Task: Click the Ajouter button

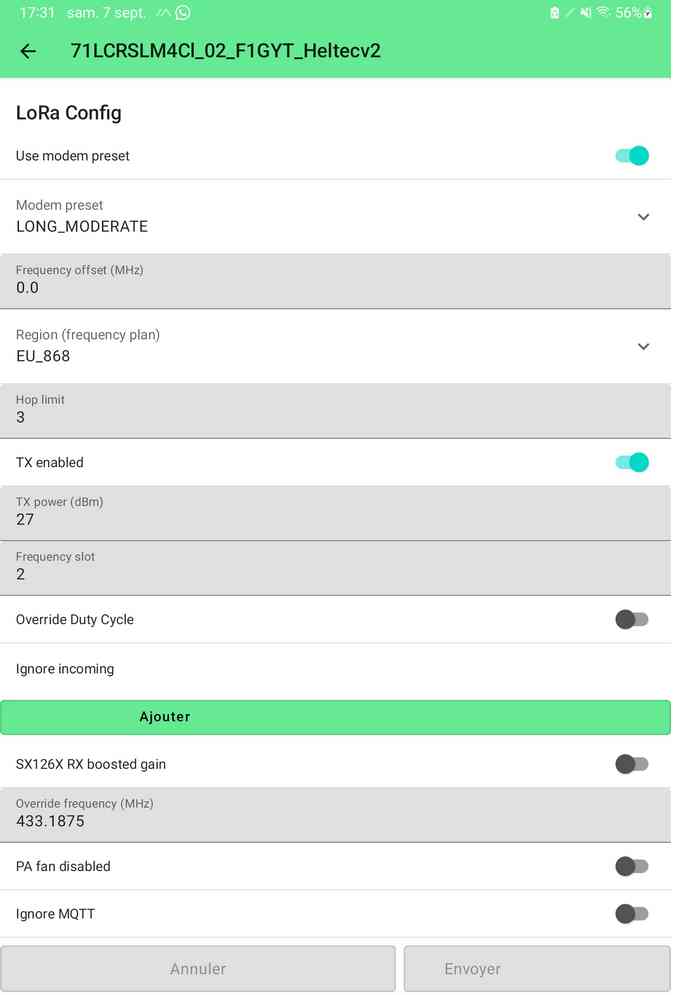Action: pyautogui.click(x=335, y=717)
